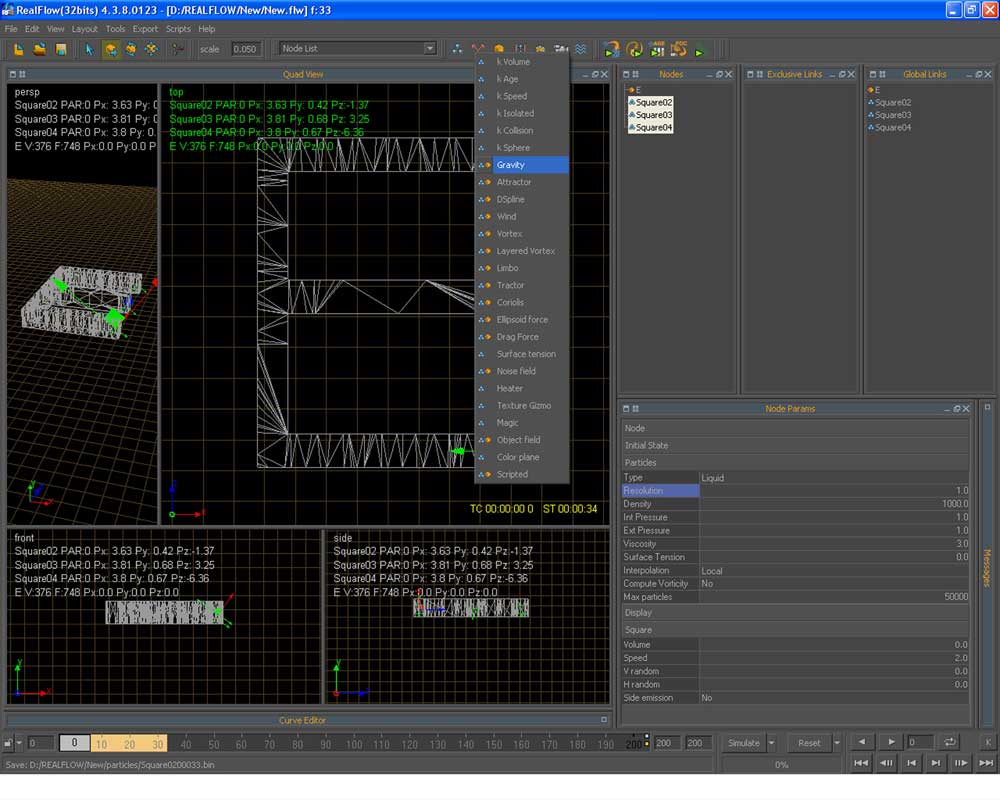
Task: Click the timeline lock icon
Action: [9, 743]
